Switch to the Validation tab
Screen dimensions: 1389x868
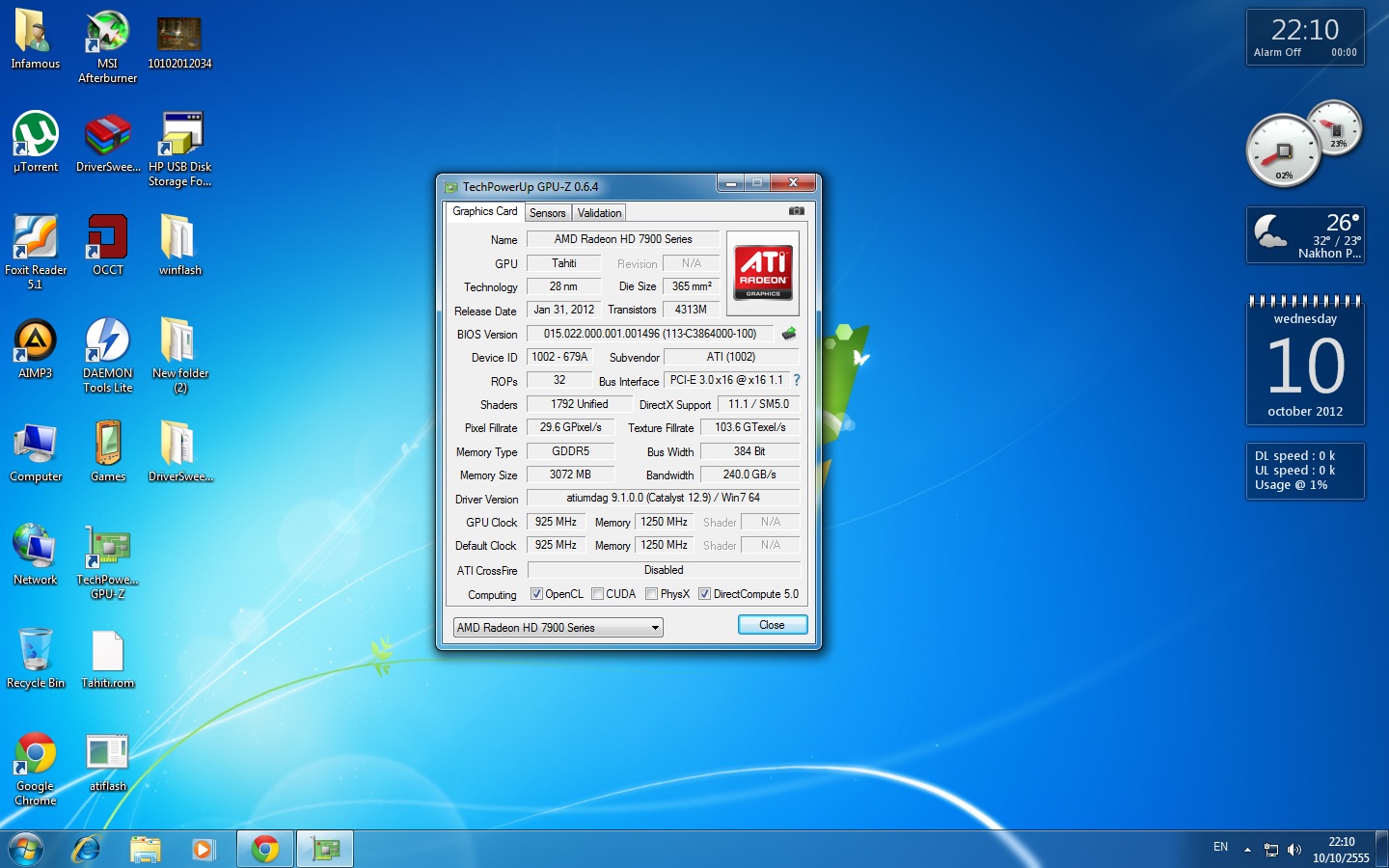pos(599,213)
